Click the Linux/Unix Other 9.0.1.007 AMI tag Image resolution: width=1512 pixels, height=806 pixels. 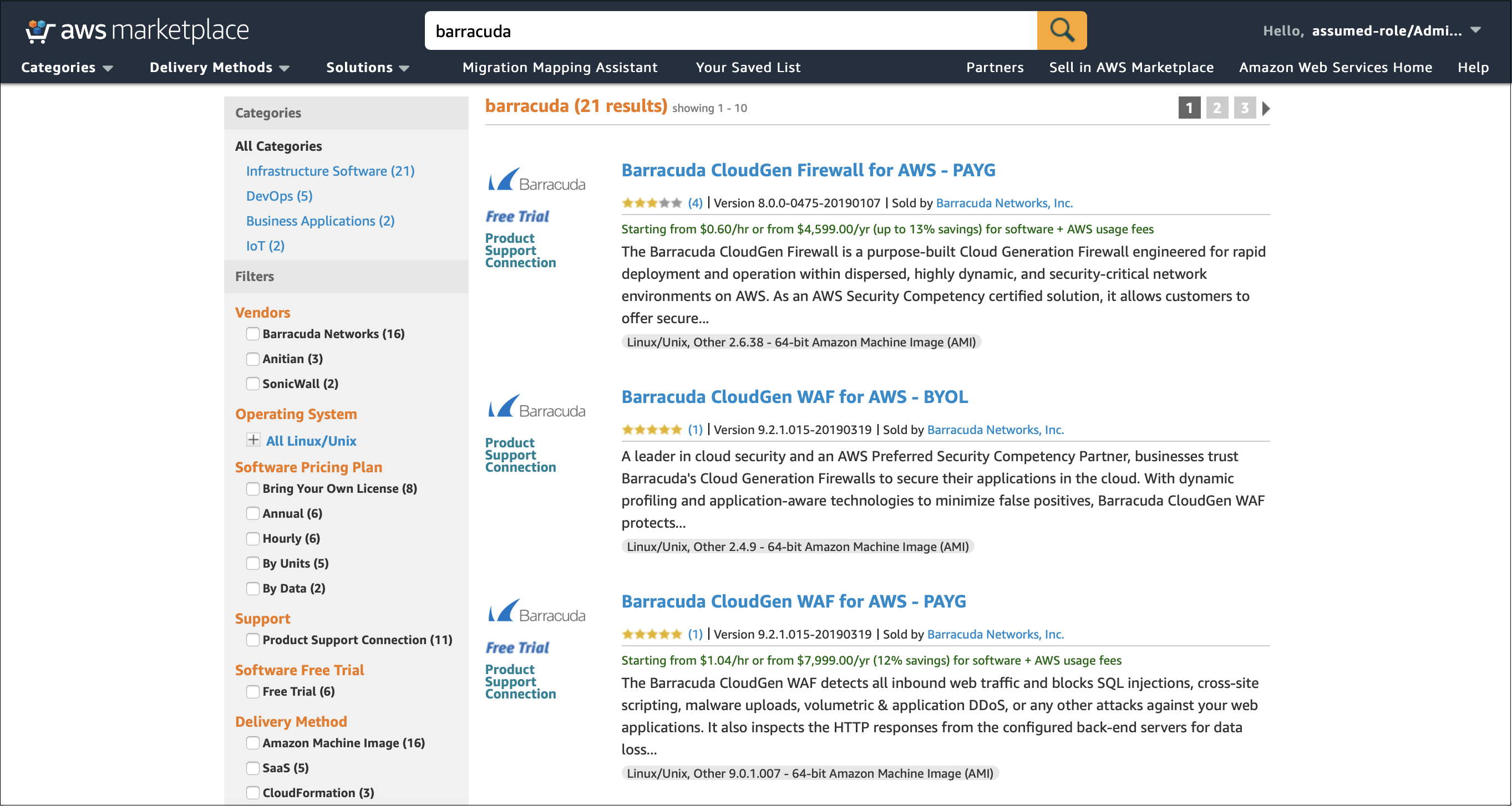coord(810,773)
